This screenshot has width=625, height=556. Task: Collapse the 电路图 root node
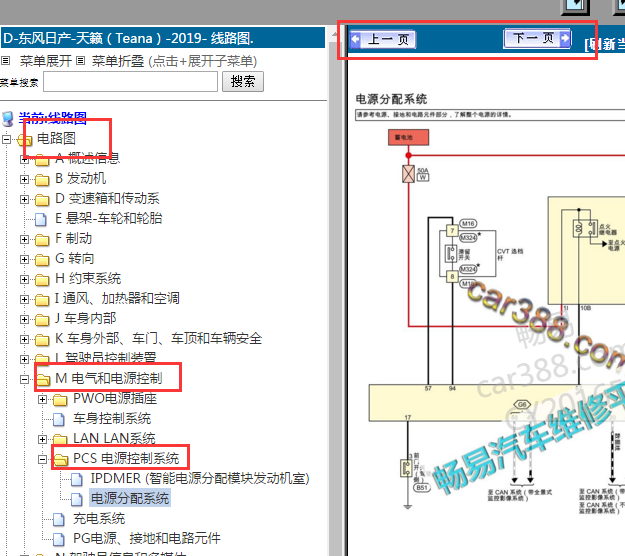(x=6, y=139)
